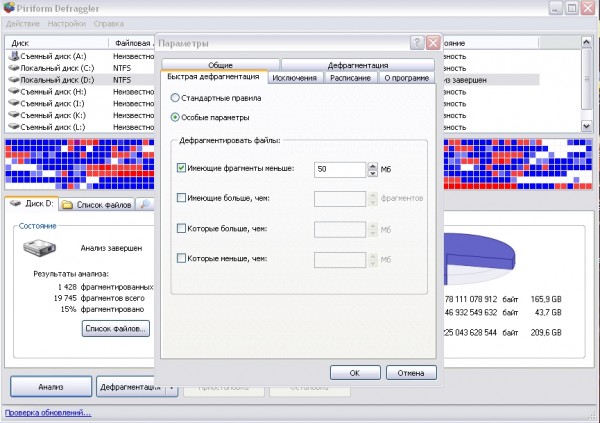Click the removable disk (L:) drive icon
This screenshot has height=423, width=600.
click(x=14, y=127)
